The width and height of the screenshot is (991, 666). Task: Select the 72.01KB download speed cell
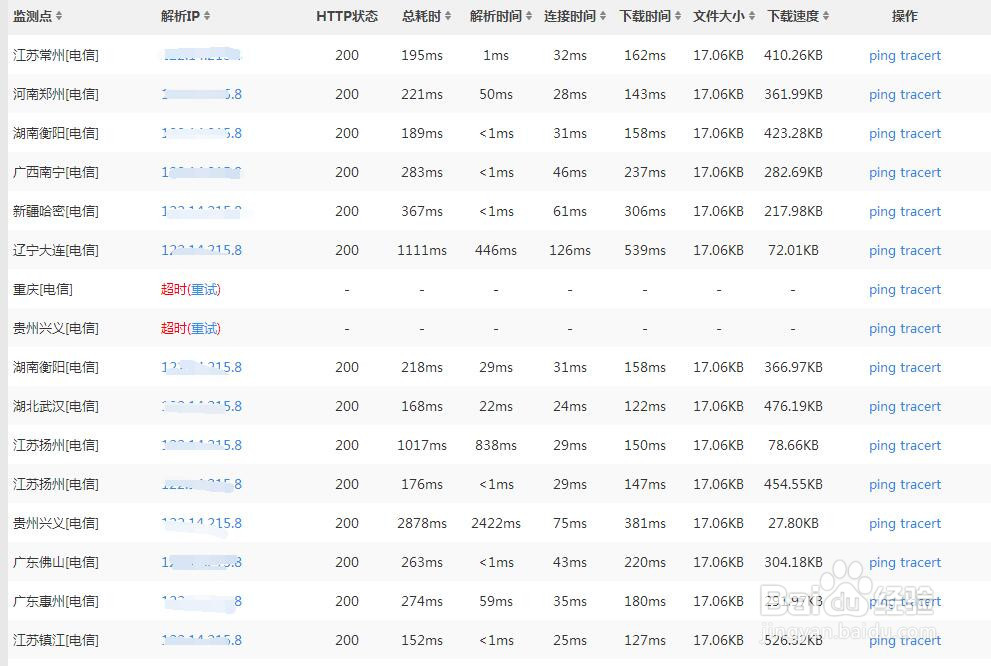pos(793,250)
